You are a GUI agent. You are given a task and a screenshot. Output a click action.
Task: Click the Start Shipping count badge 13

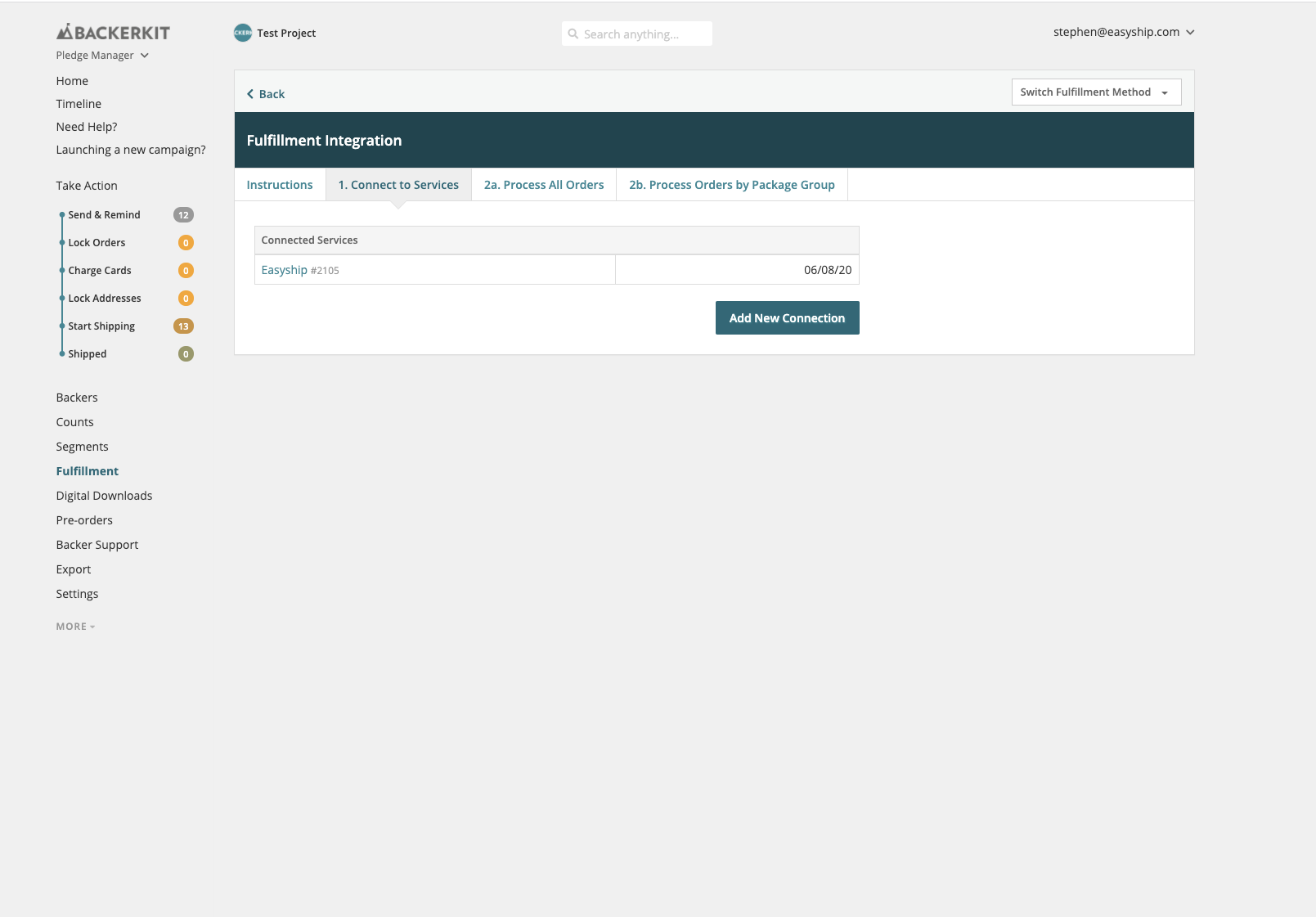(x=183, y=326)
